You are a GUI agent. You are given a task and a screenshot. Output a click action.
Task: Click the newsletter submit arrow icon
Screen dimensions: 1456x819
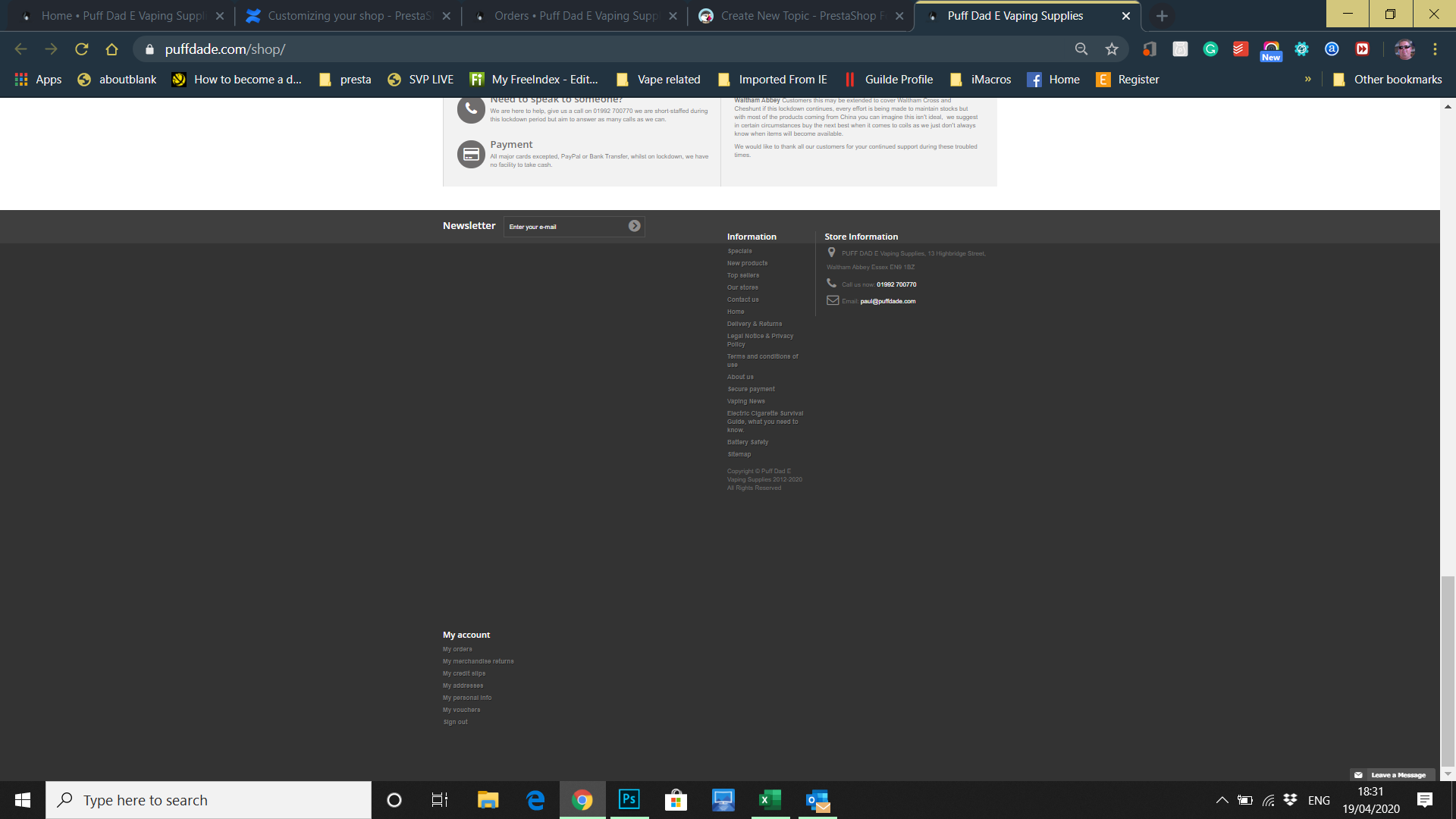[x=634, y=226]
